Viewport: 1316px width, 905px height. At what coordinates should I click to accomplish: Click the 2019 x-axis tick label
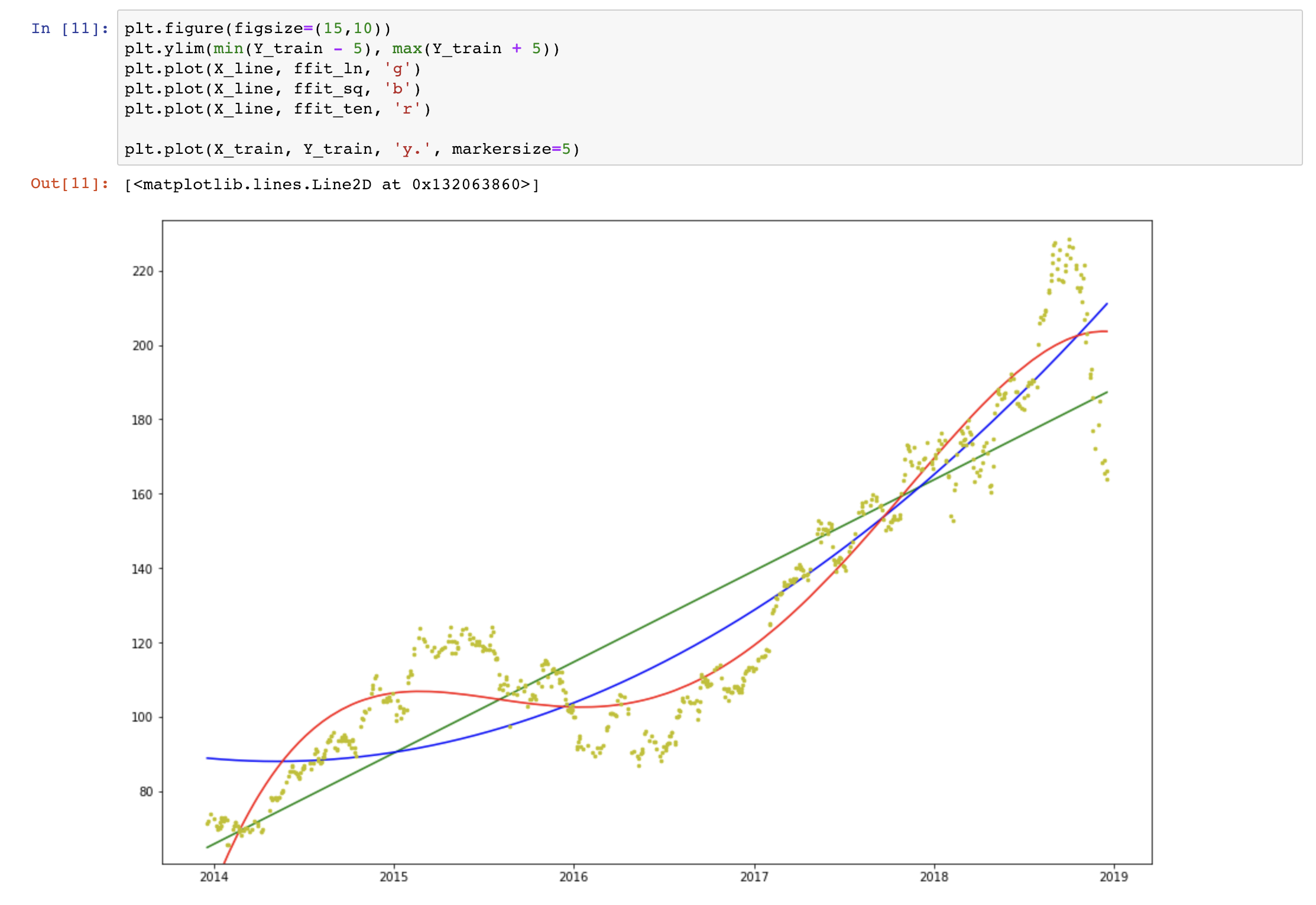(1113, 877)
